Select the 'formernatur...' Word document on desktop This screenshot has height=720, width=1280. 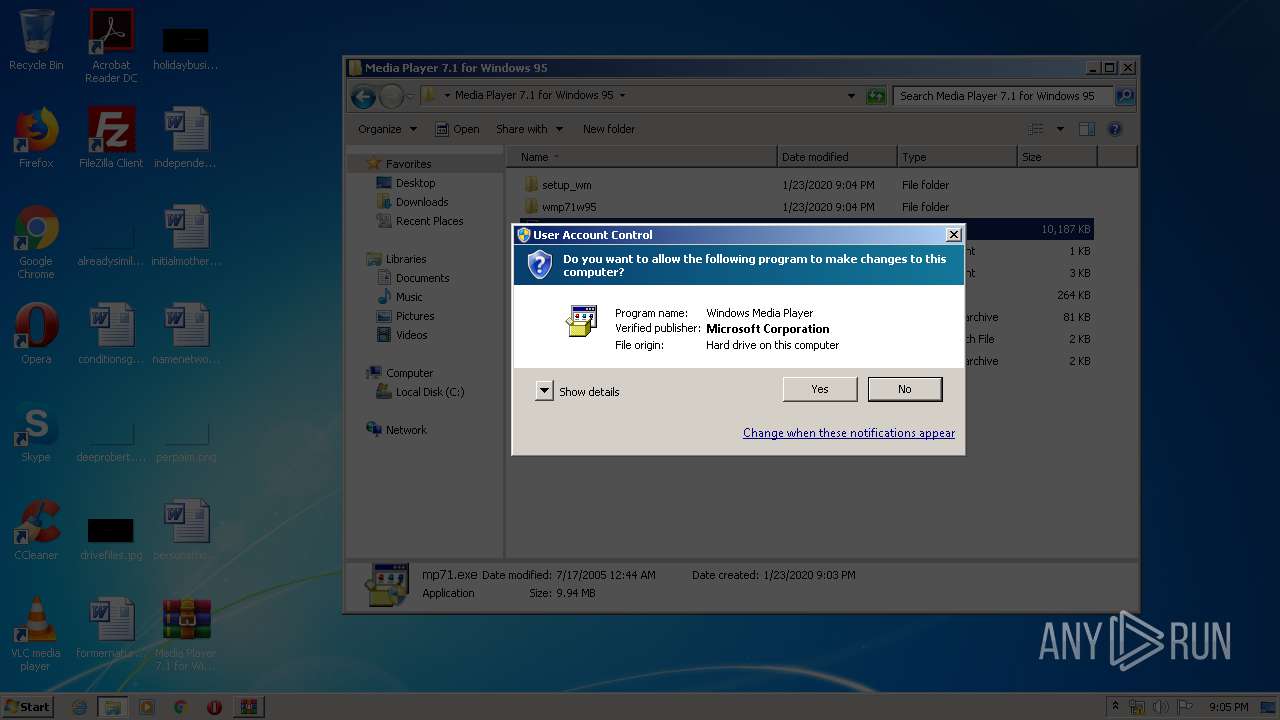(x=111, y=628)
